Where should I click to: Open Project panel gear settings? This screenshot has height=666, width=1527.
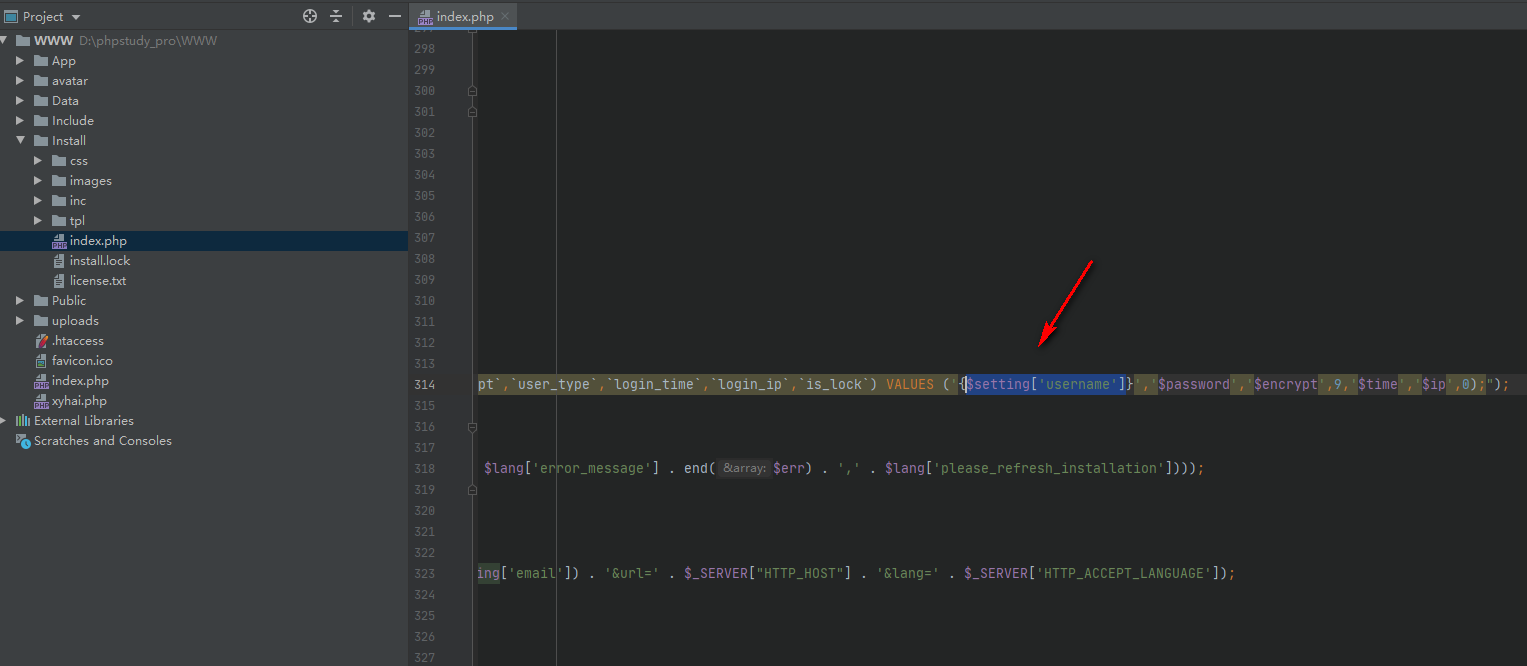(369, 16)
